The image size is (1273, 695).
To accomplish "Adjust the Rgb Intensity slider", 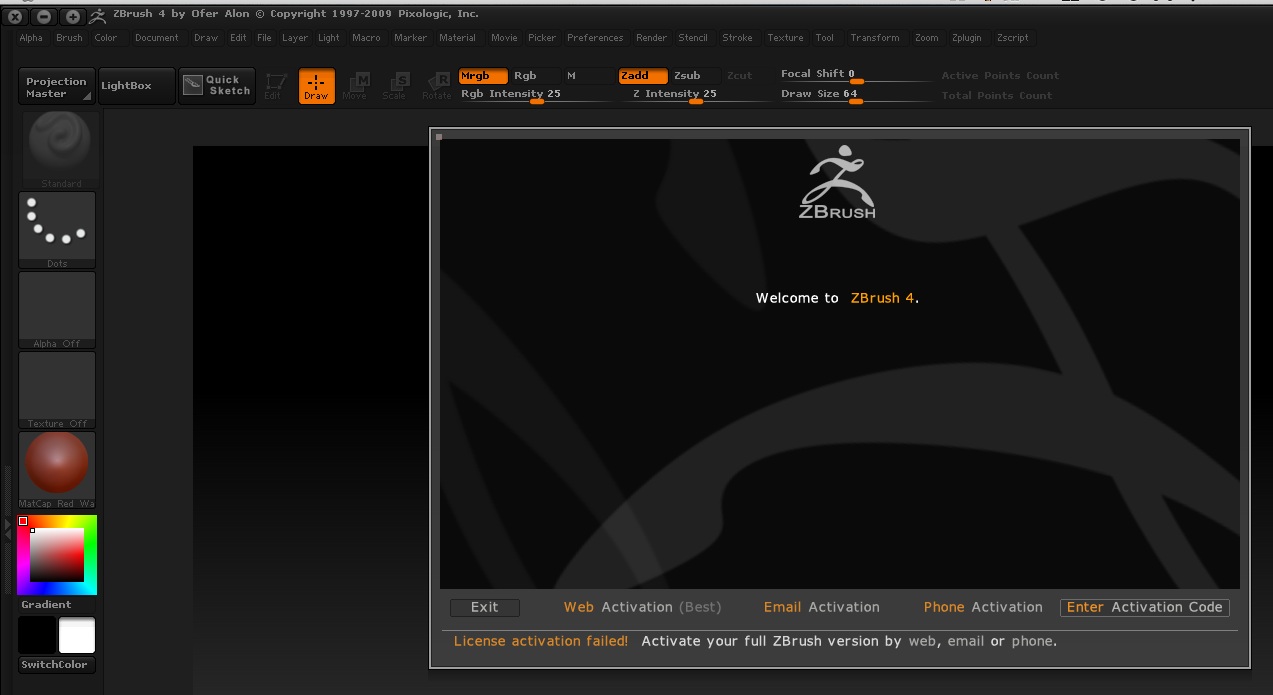I will point(536,95).
